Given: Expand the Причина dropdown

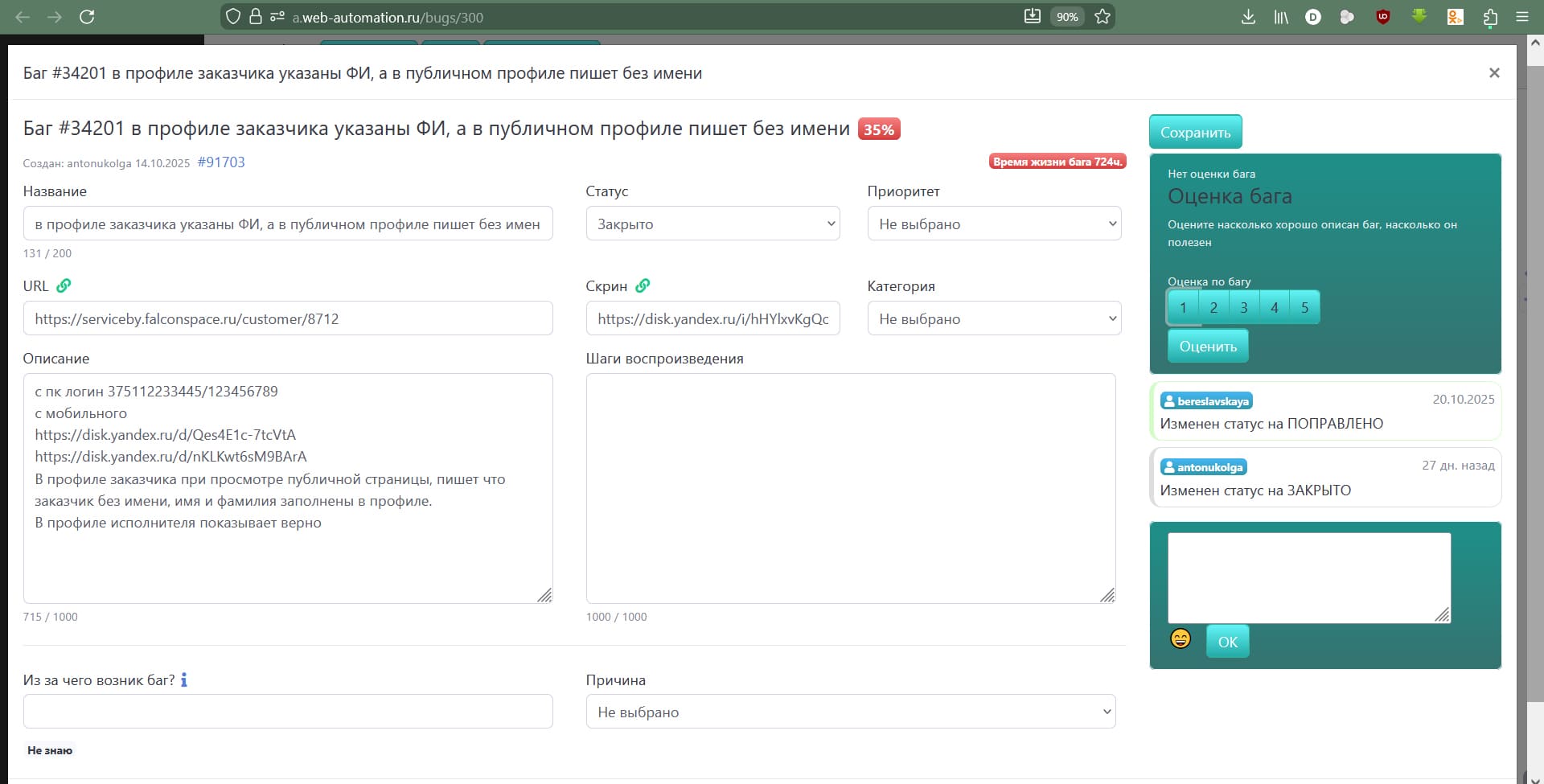Looking at the screenshot, I should coord(850,712).
